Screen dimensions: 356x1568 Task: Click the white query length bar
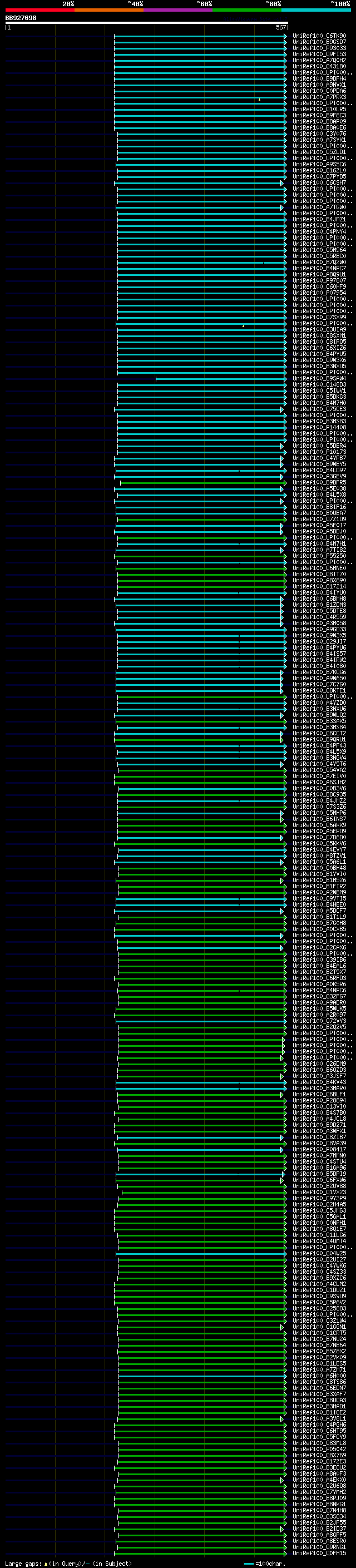pos(147,22)
